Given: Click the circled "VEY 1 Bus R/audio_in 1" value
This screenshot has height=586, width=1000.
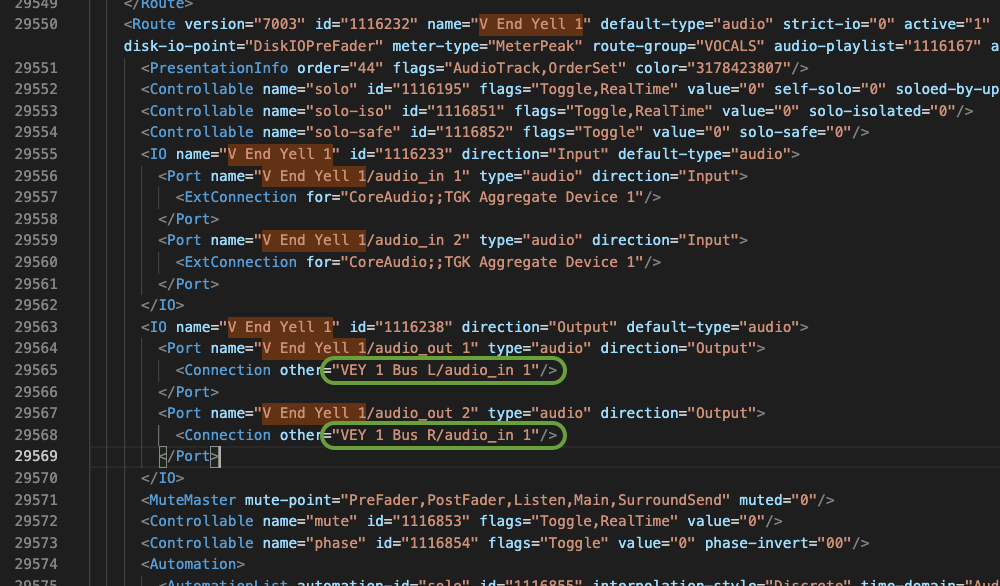Looking at the screenshot, I should (x=443, y=435).
